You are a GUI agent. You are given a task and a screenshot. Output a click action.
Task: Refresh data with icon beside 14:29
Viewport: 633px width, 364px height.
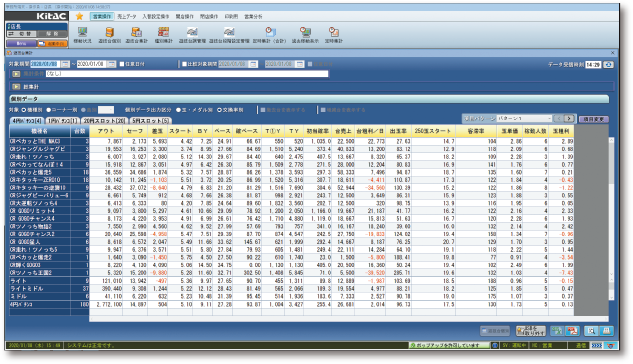(x=608, y=65)
